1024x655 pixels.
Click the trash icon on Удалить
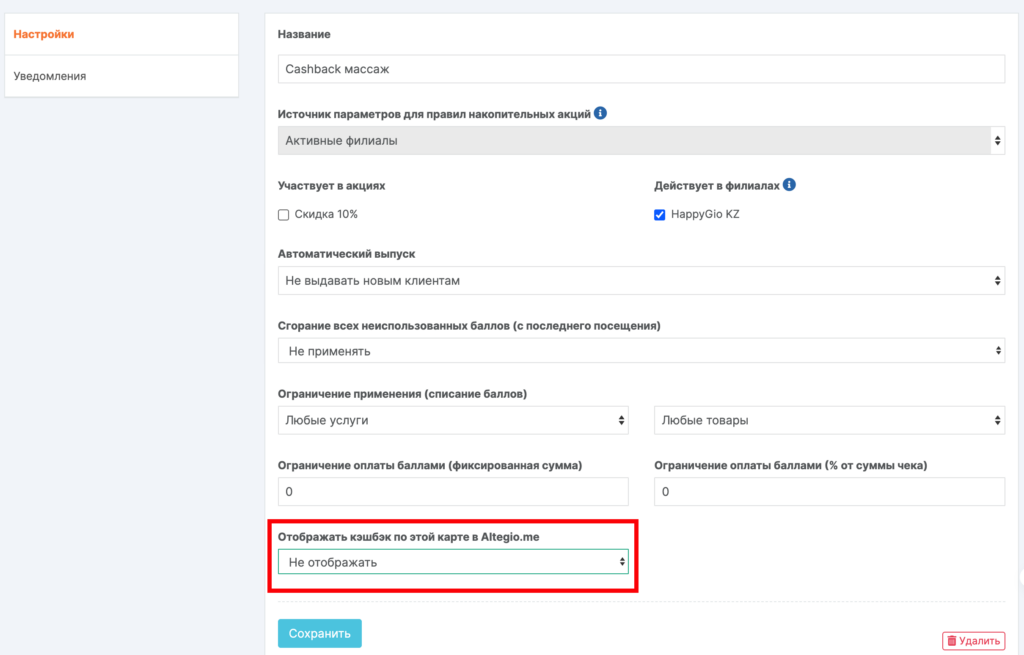[952, 640]
